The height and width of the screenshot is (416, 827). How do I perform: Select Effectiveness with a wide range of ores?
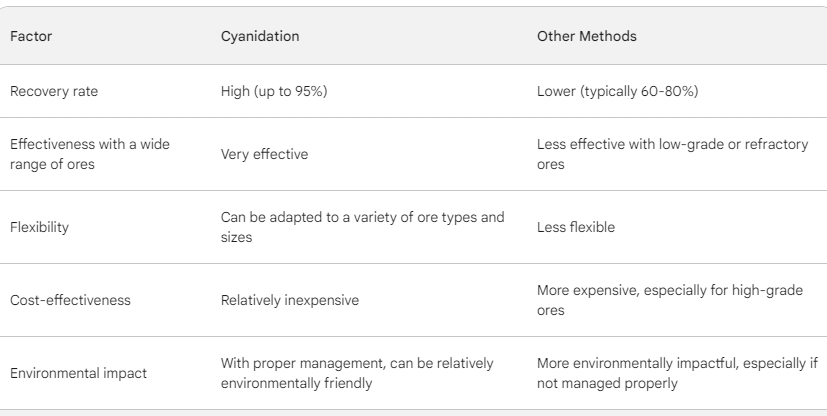tap(90, 154)
